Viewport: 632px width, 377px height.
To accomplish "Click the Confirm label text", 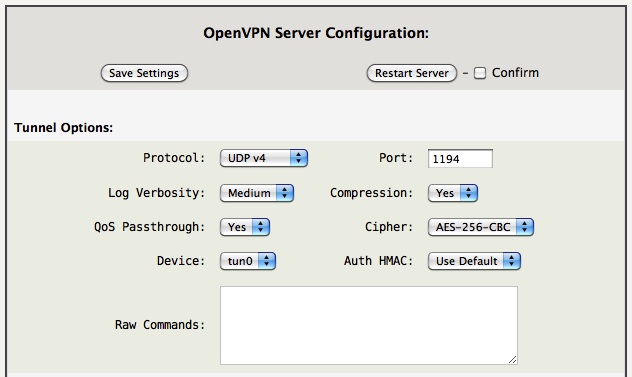I will point(515,73).
